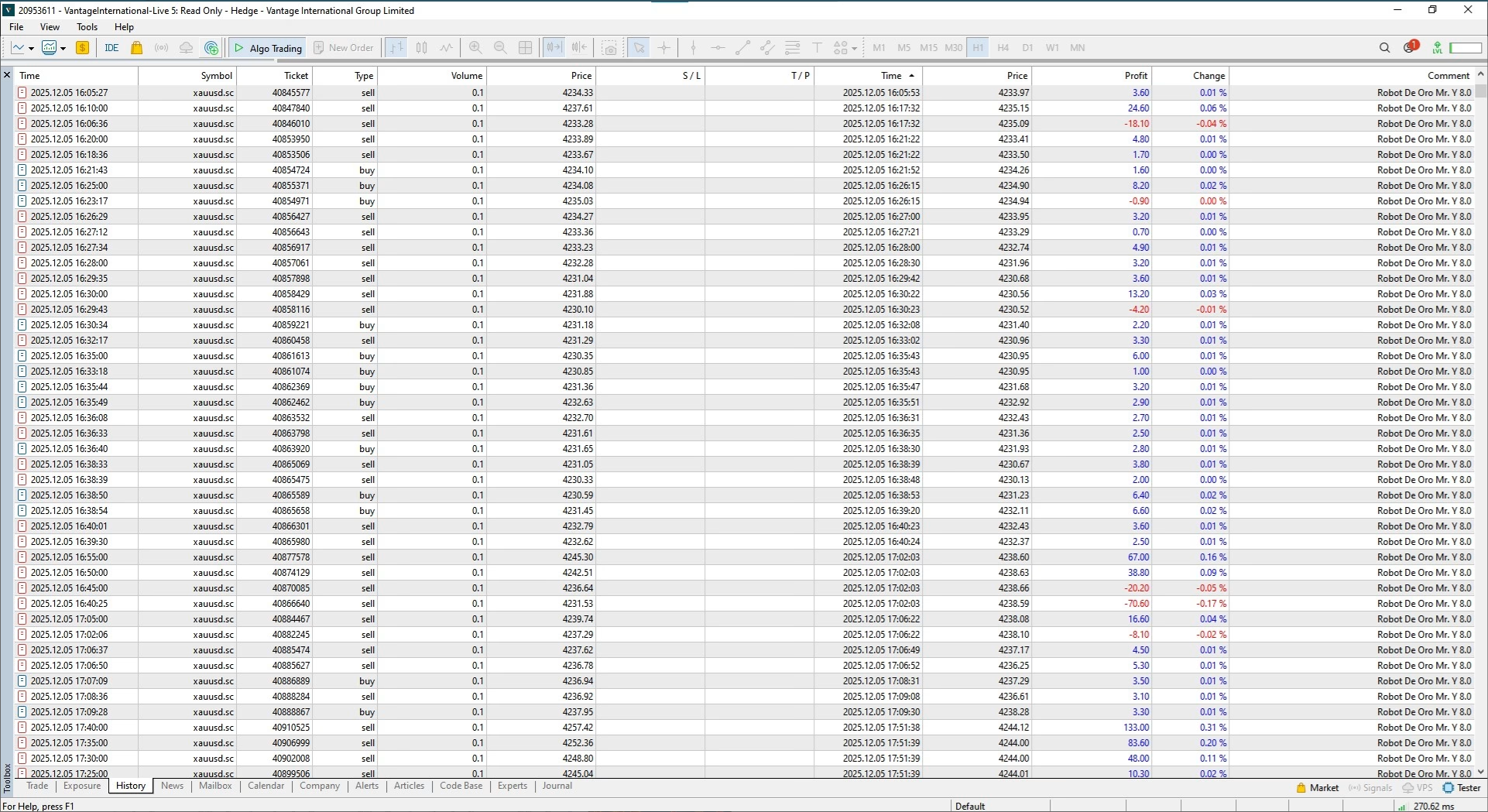Open the View menu
This screenshot has height=812, width=1488.
(50, 27)
